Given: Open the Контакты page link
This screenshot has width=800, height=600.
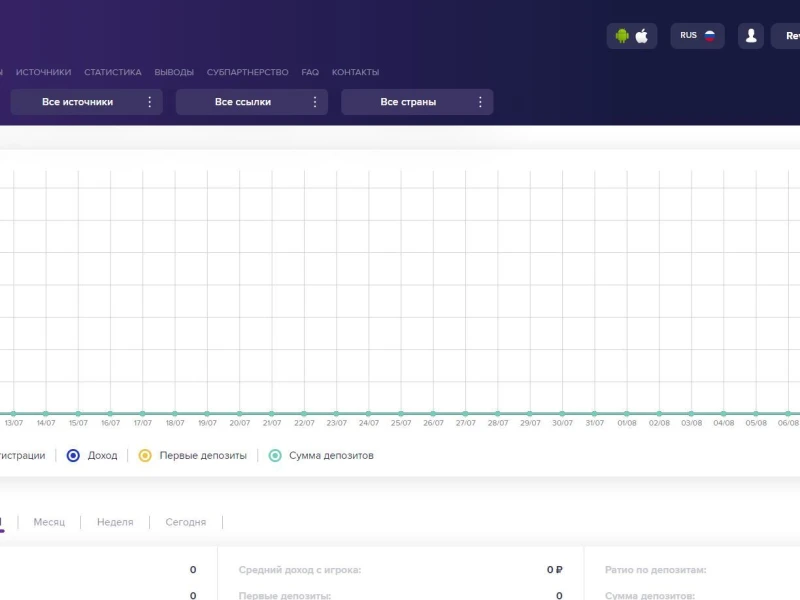Looking at the screenshot, I should click(x=355, y=72).
